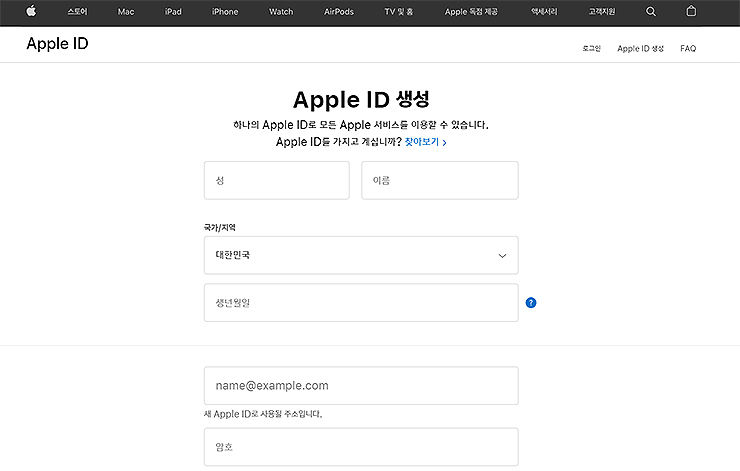Screen dimensions: 740x471
Task: Open the FAQ link
Action: (688, 48)
